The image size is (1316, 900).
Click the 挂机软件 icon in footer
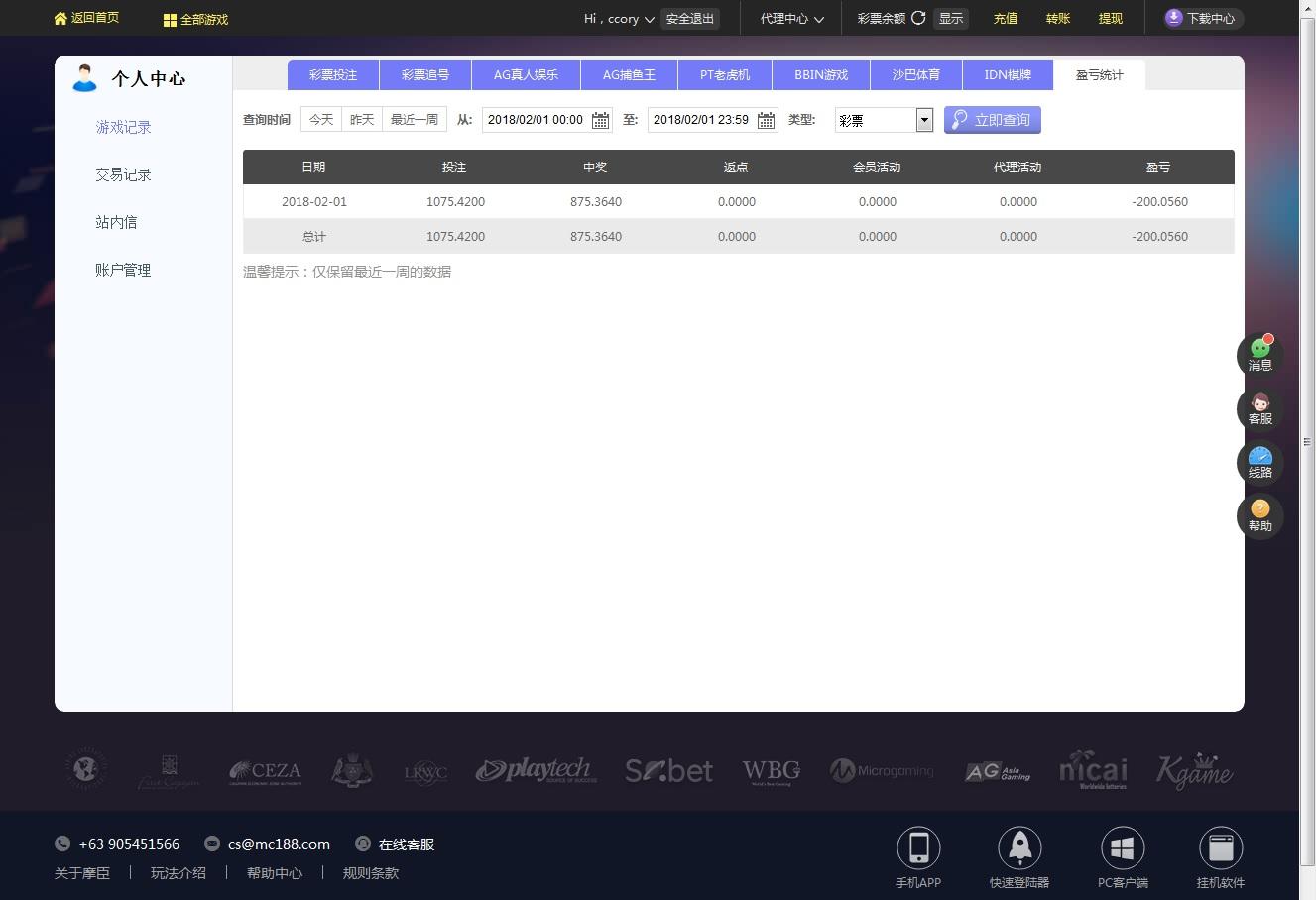[x=1221, y=847]
